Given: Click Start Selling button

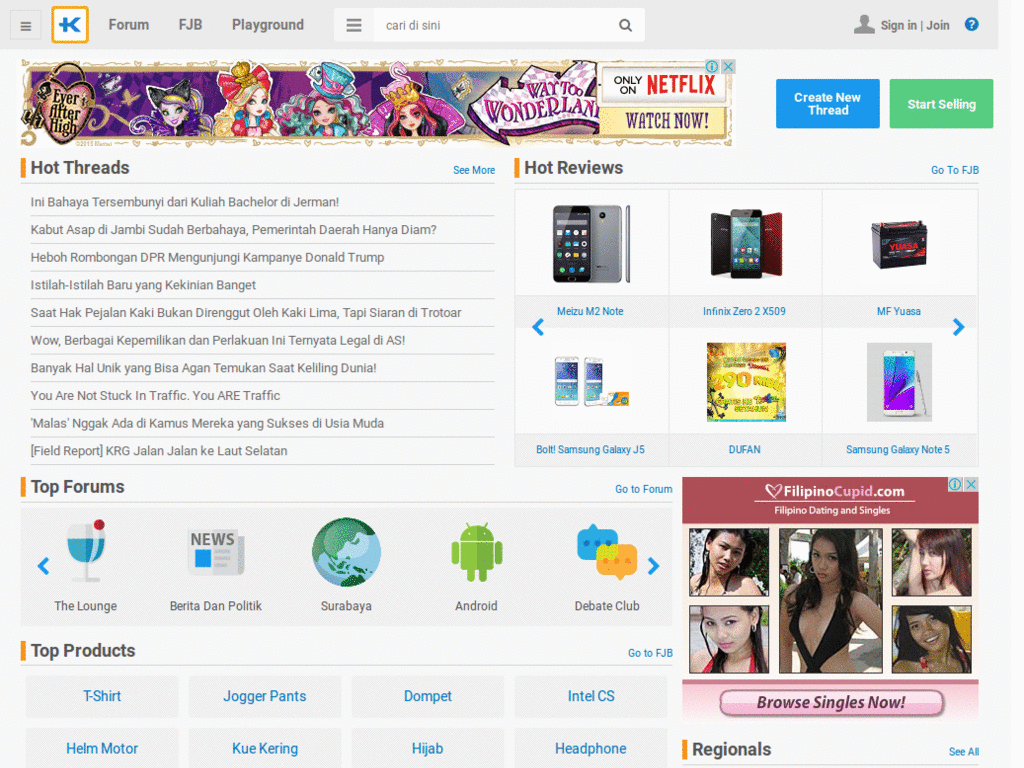Looking at the screenshot, I should tap(941, 104).
